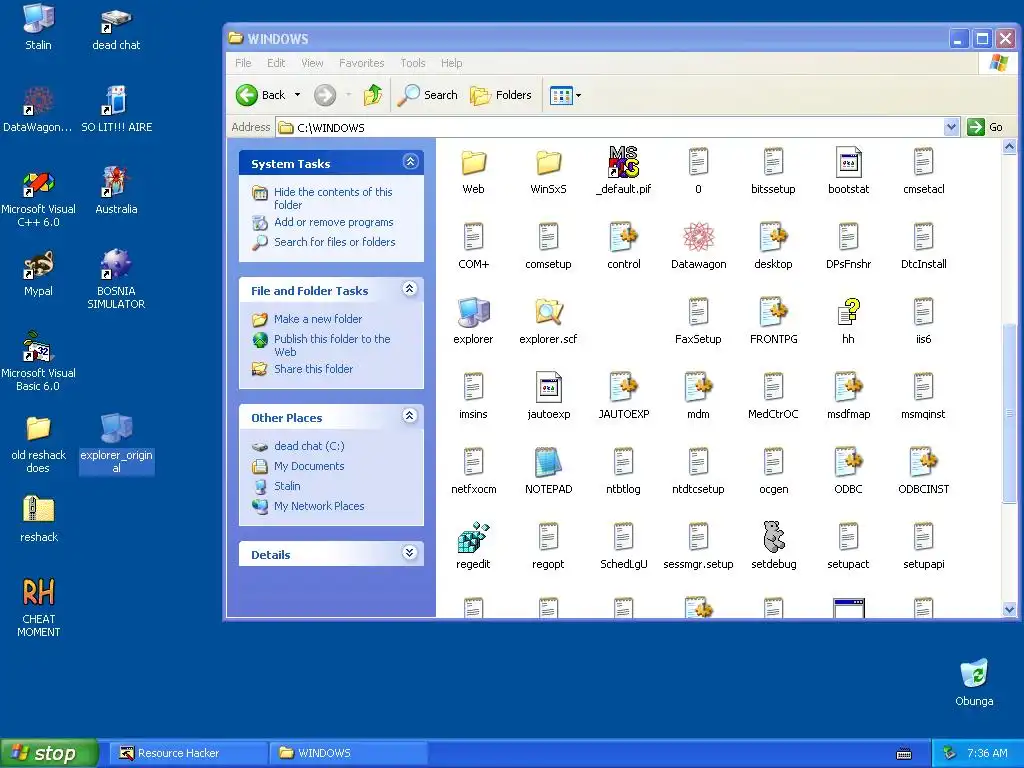Image resolution: width=1024 pixels, height=768 pixels.
Task: Open the regedit registry editor icon
Action: (473, 537)
